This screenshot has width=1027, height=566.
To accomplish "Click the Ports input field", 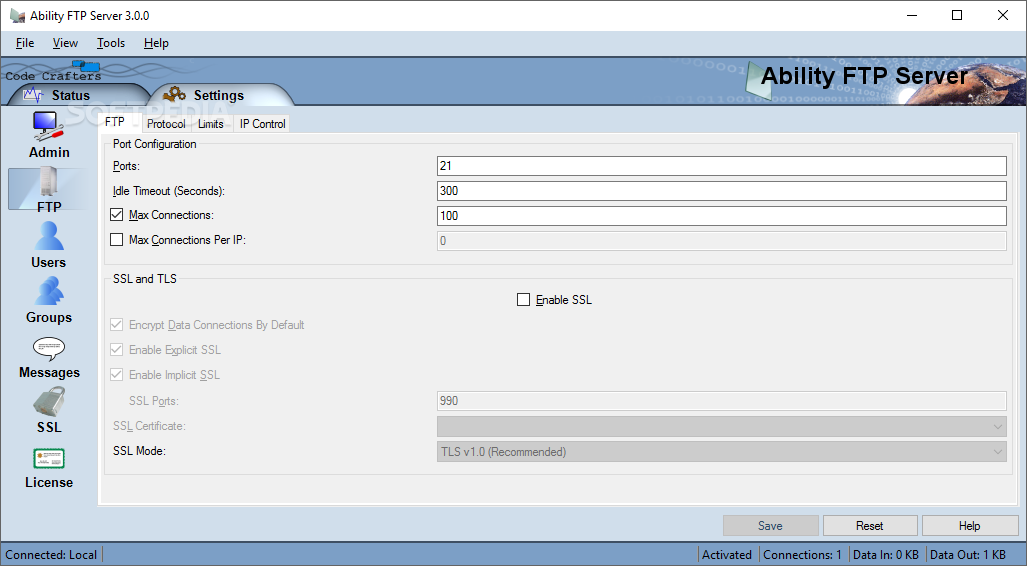I will coord(722,166).
